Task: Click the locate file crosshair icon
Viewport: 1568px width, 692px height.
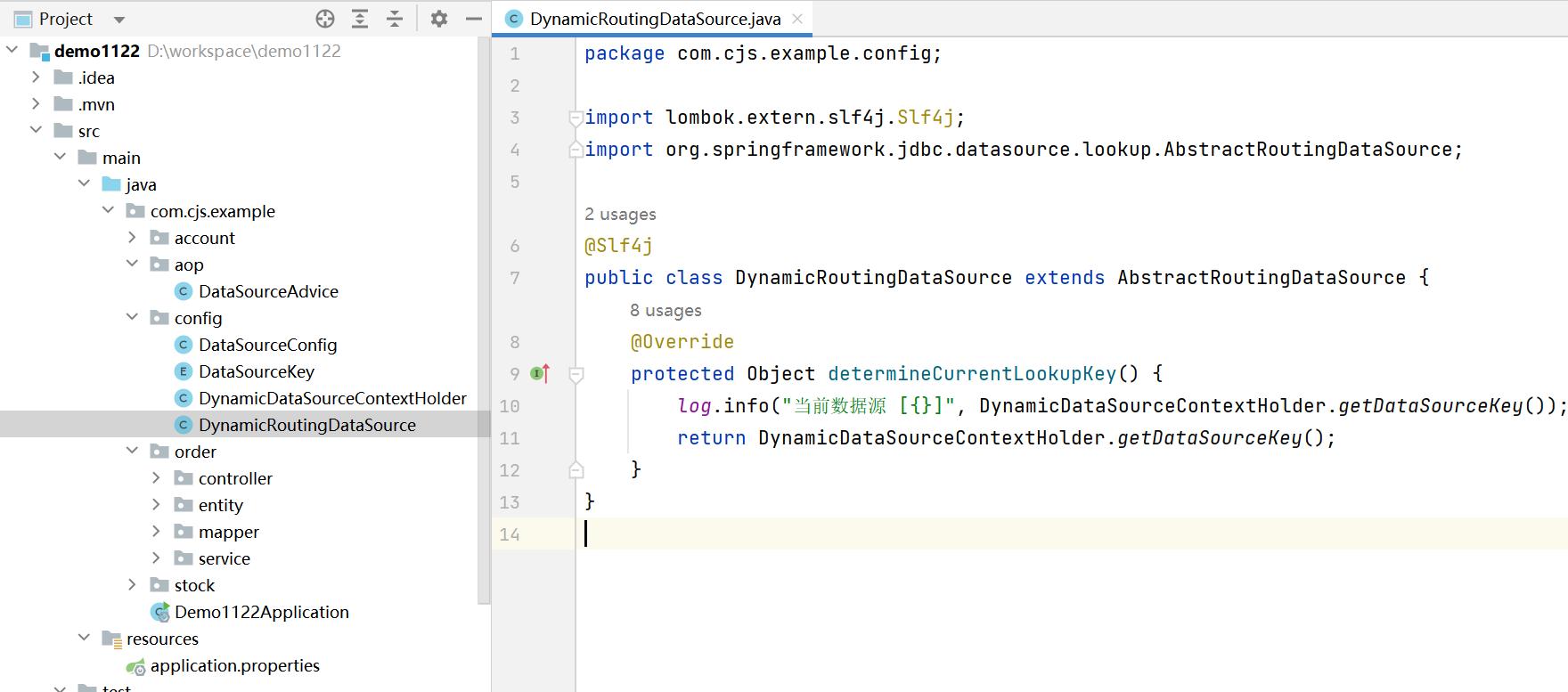Action: click(x=325, y=19)
